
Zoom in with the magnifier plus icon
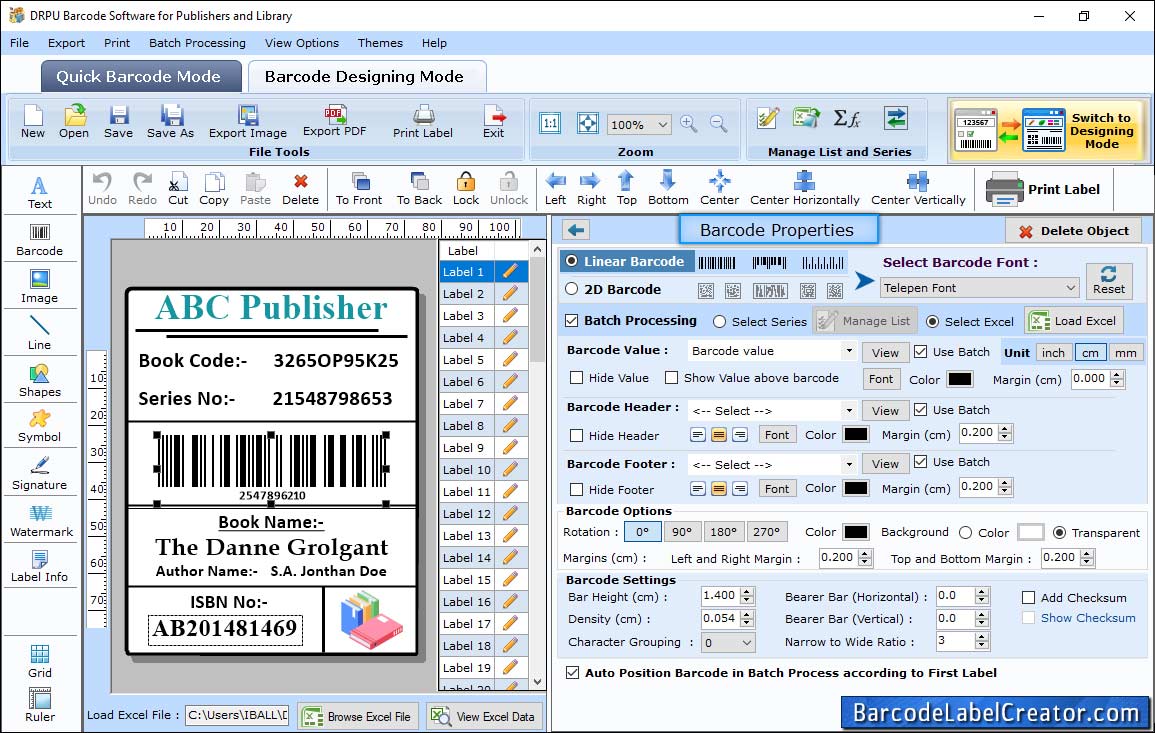689,124
